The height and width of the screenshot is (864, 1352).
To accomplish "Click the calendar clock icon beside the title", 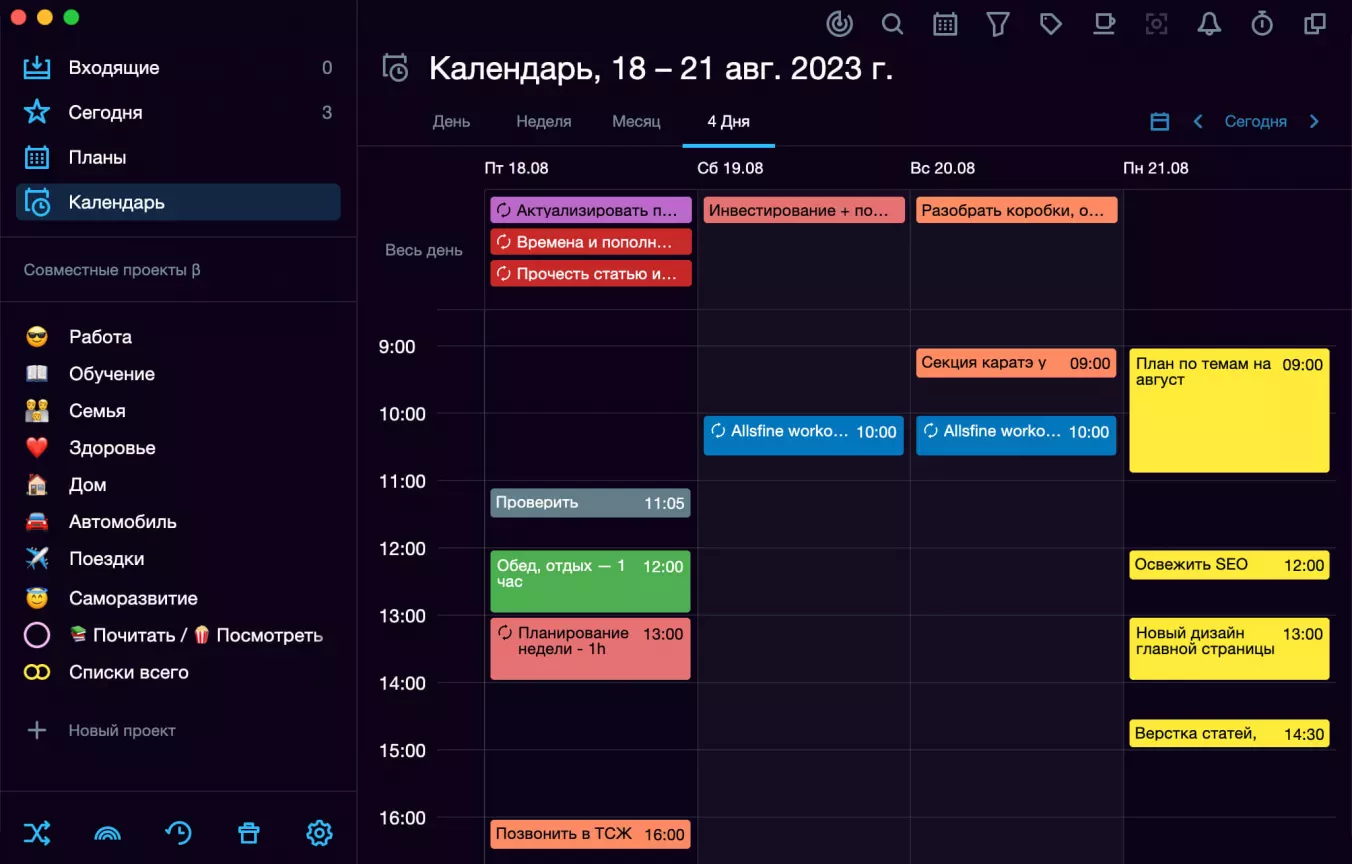I will [x=395, y=68].
